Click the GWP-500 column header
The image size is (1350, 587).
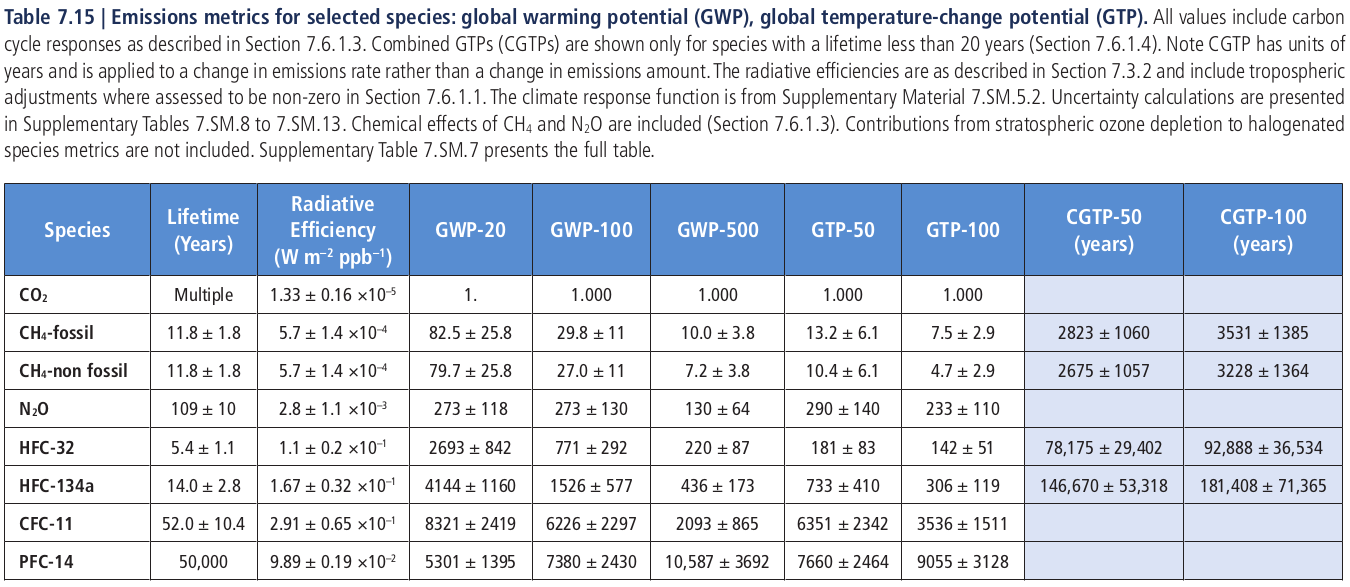[718, 230]
